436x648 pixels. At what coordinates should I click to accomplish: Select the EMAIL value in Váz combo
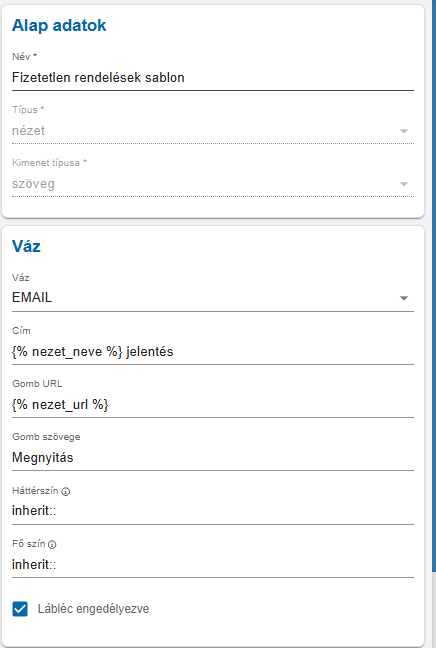(x=32, y=298)
